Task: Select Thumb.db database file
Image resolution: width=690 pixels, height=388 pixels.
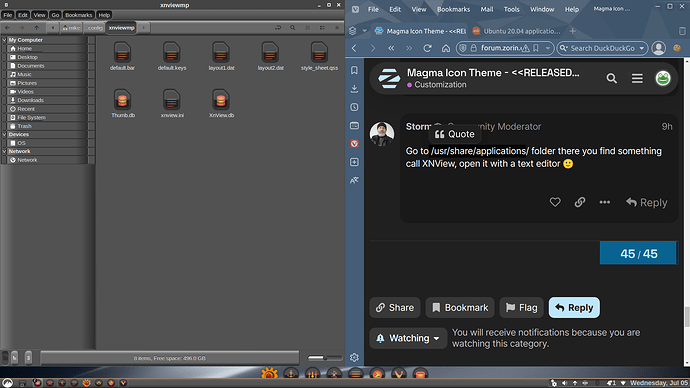Action: click(122, 99)
